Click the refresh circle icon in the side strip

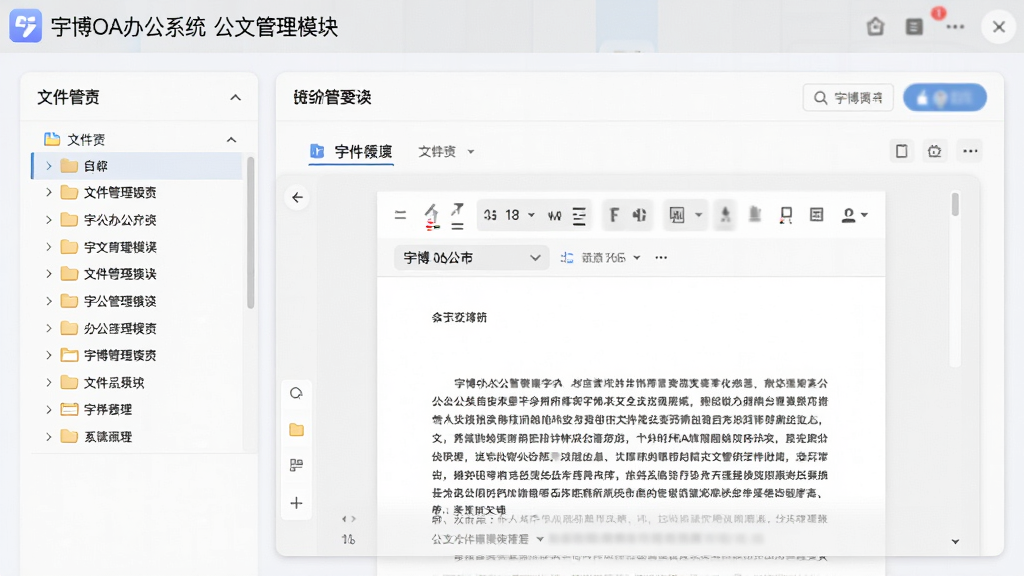click(296, 393)
